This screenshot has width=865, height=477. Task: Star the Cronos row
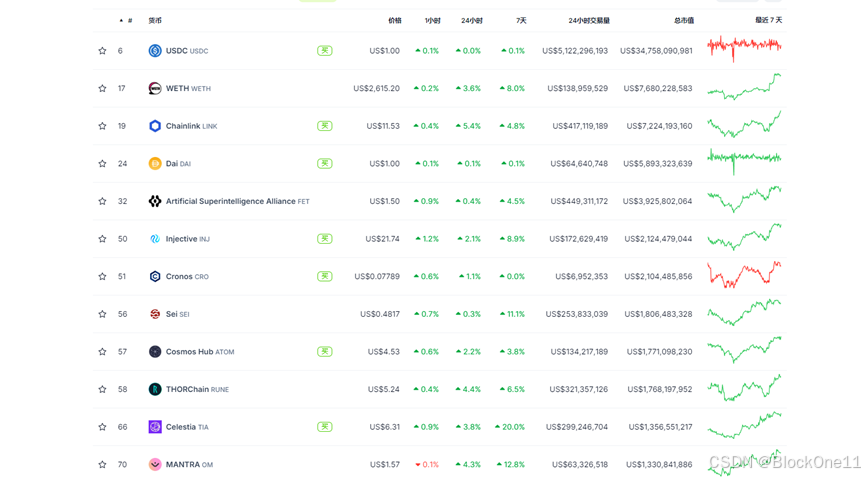click(102, 276)
